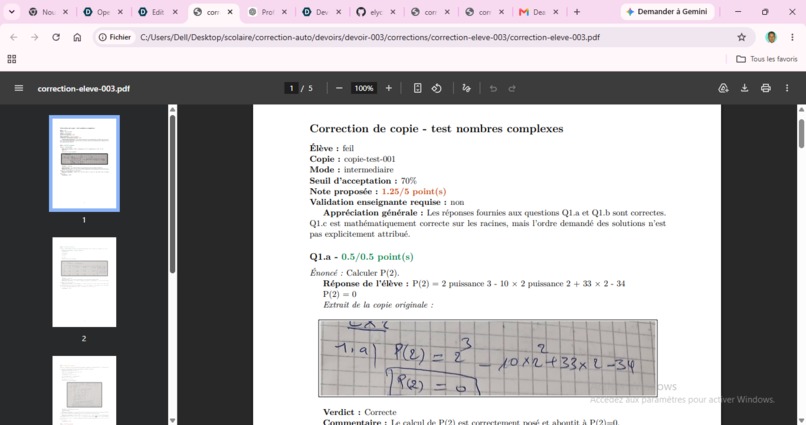
Task: Click the Demander à Gemini button
Action: 667,12
